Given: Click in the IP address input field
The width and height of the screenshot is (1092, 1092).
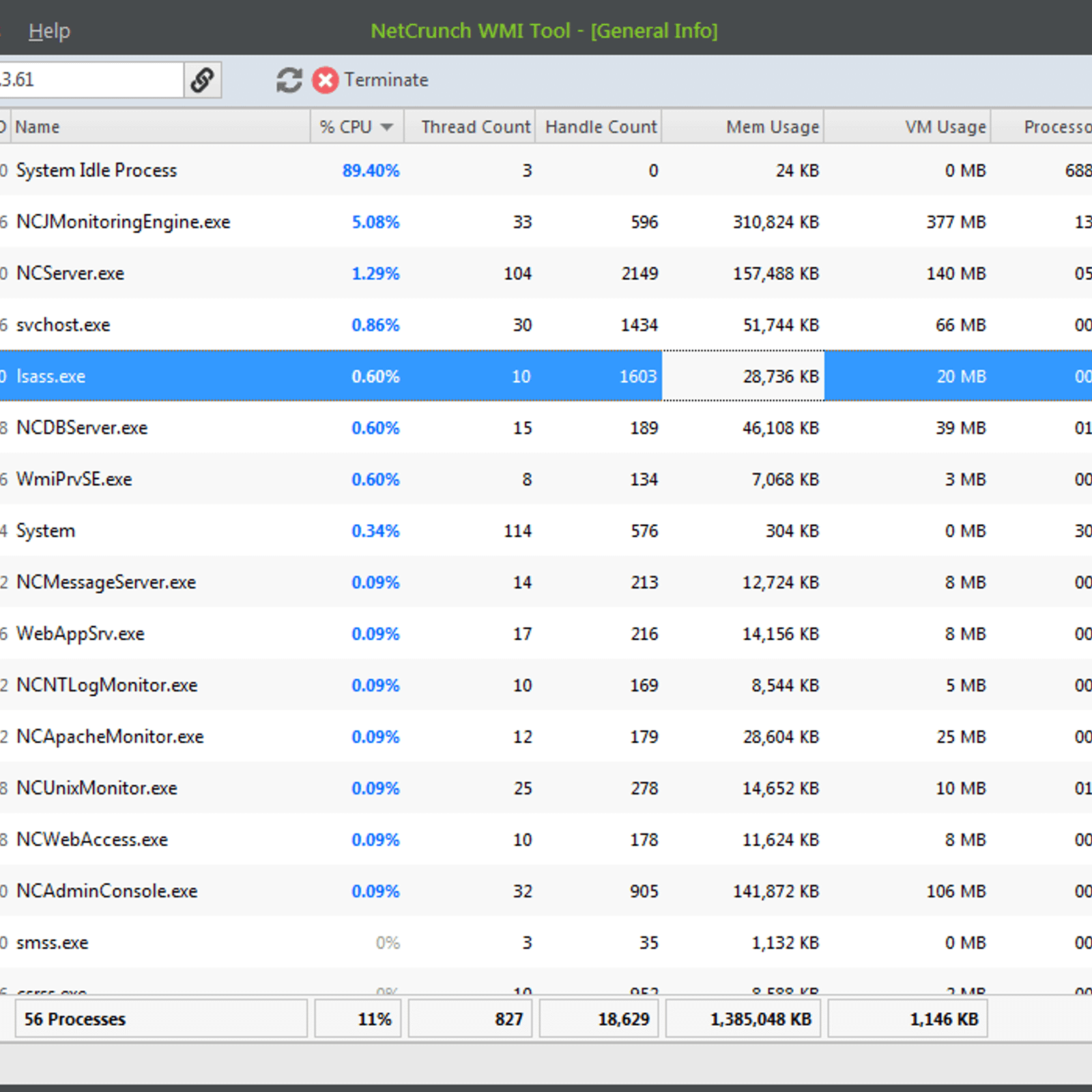Looking at the screenshot, I should click(90, 80).
